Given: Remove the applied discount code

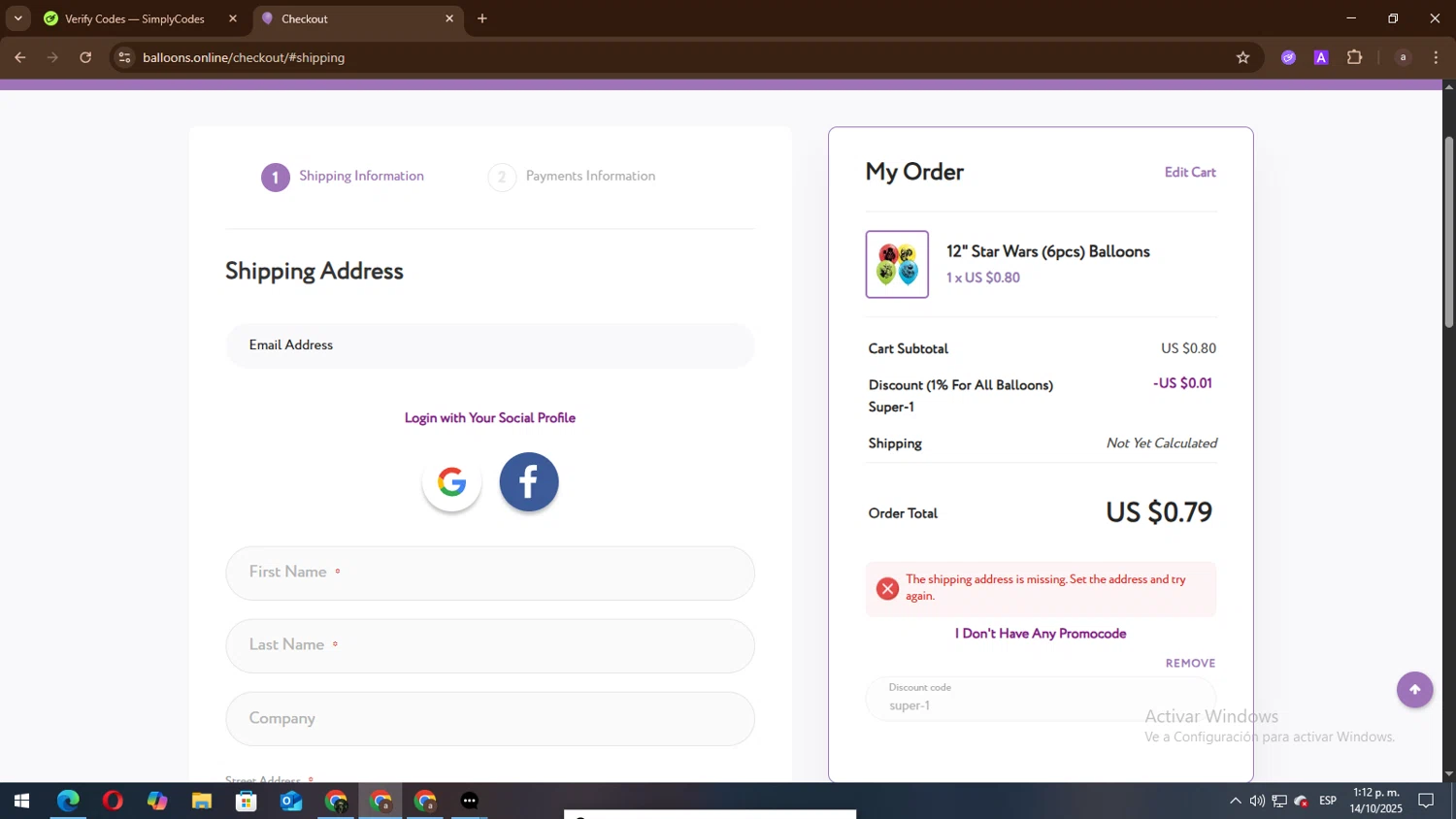Looking at the screenshot, I should coord(1190,663).
